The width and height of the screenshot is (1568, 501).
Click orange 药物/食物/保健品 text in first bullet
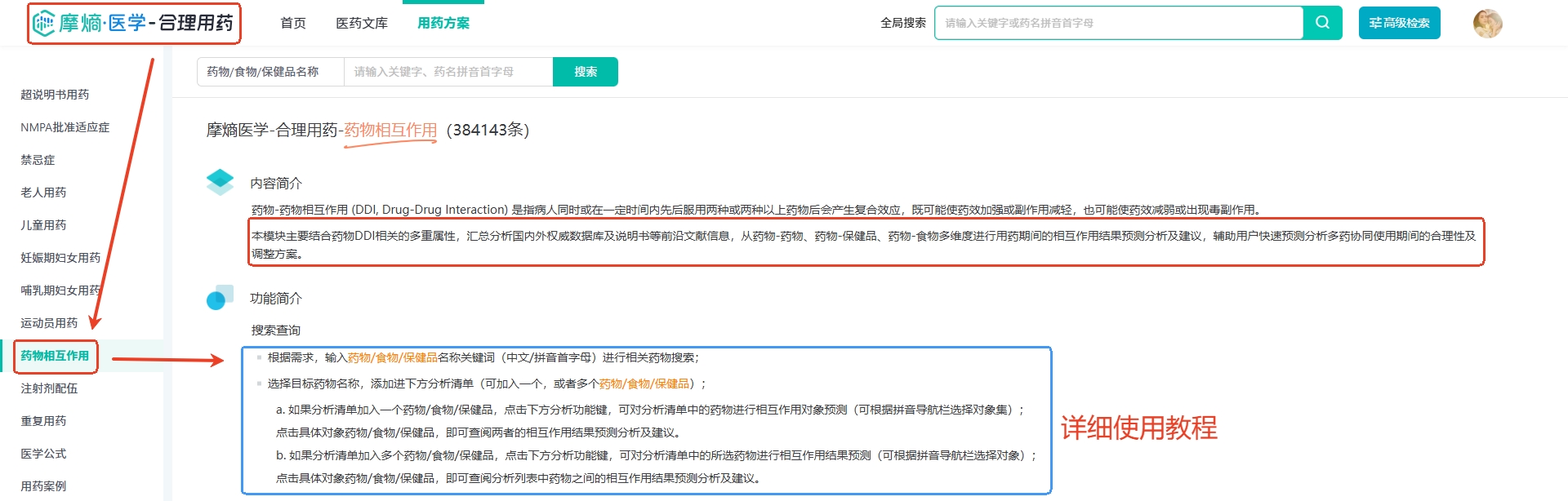point(393,357)
